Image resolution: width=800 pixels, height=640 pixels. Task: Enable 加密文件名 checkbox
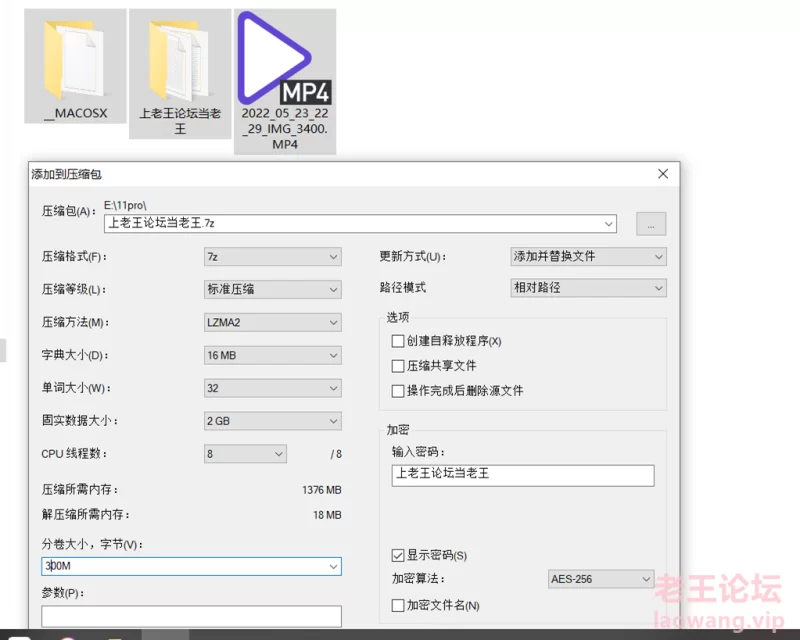tap(397, 606)
